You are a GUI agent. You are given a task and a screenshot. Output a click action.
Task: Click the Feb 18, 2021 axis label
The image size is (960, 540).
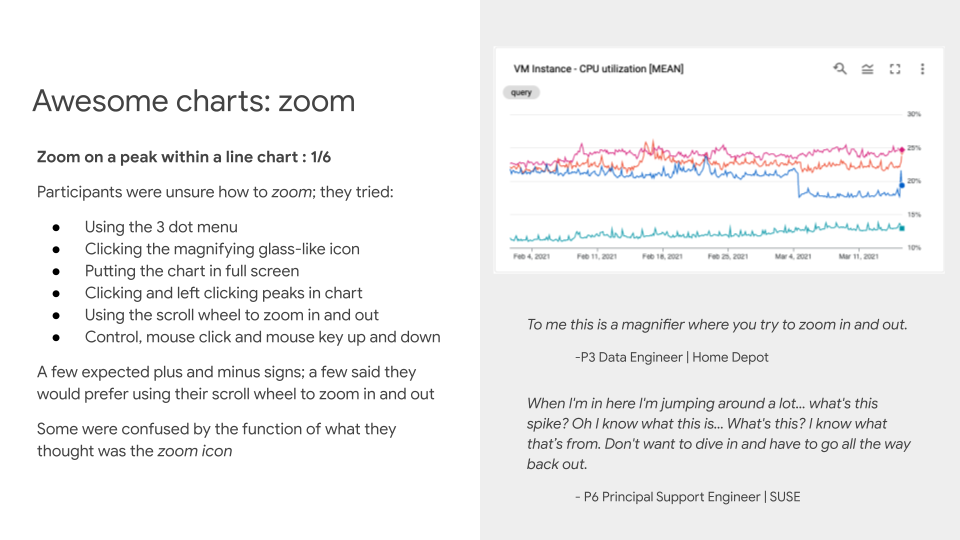[662, 257]
